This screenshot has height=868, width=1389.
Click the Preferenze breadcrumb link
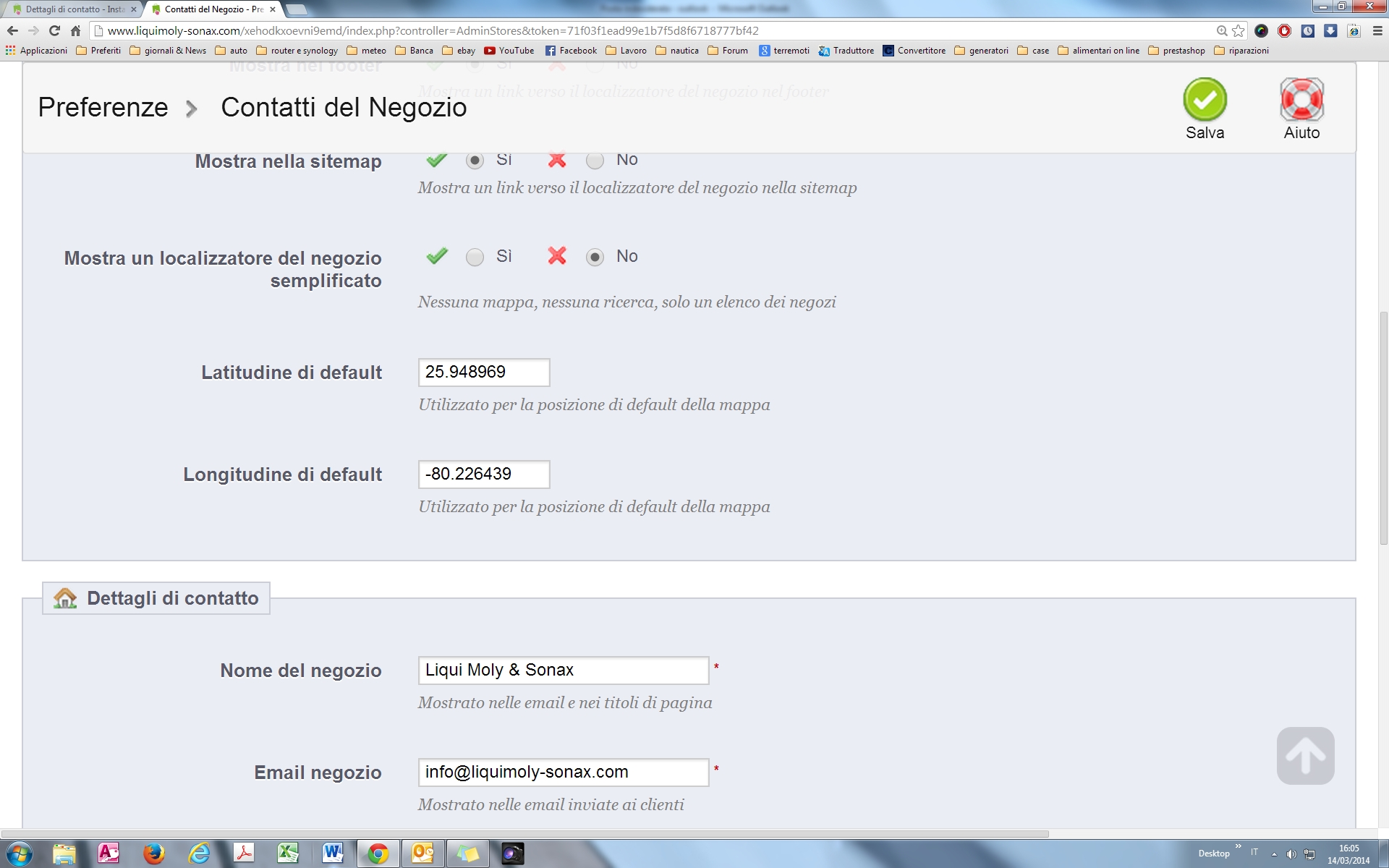(x=103, y=107)
